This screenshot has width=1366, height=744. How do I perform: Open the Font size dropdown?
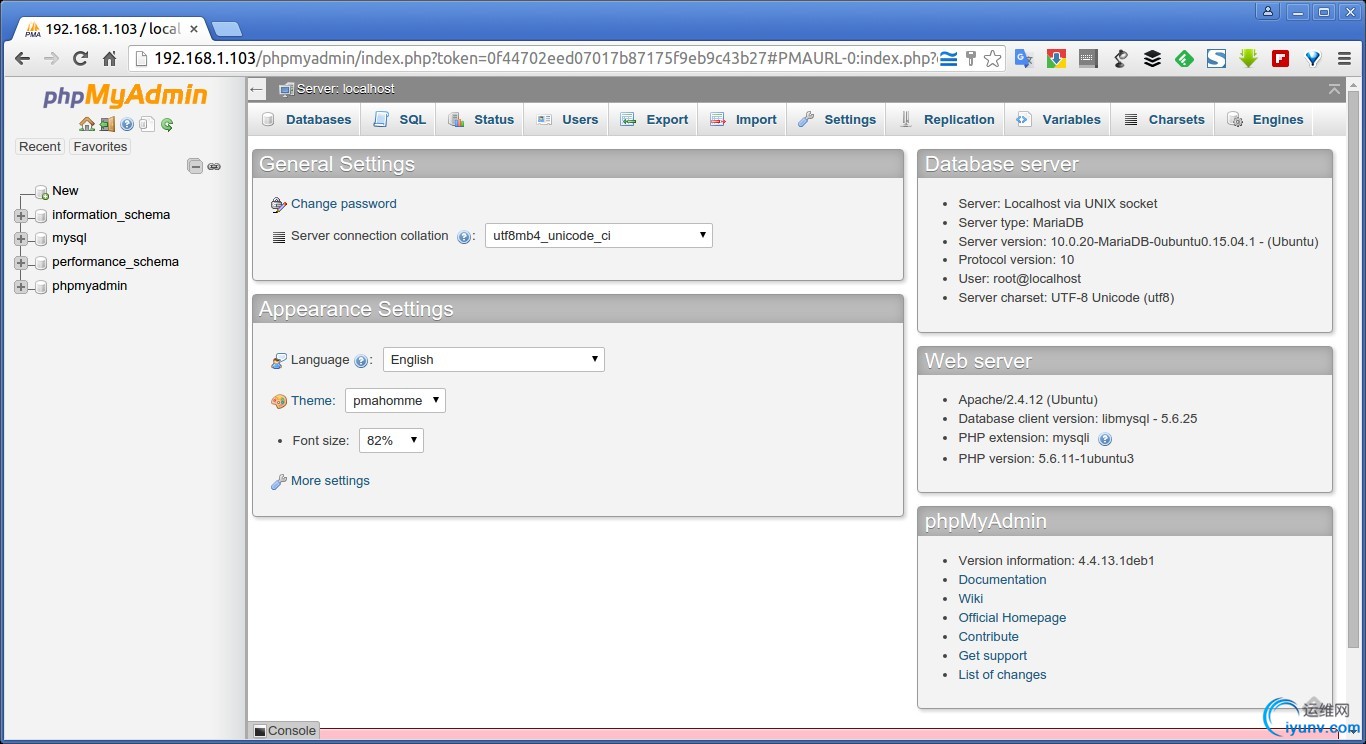click(x=391, y=441)
